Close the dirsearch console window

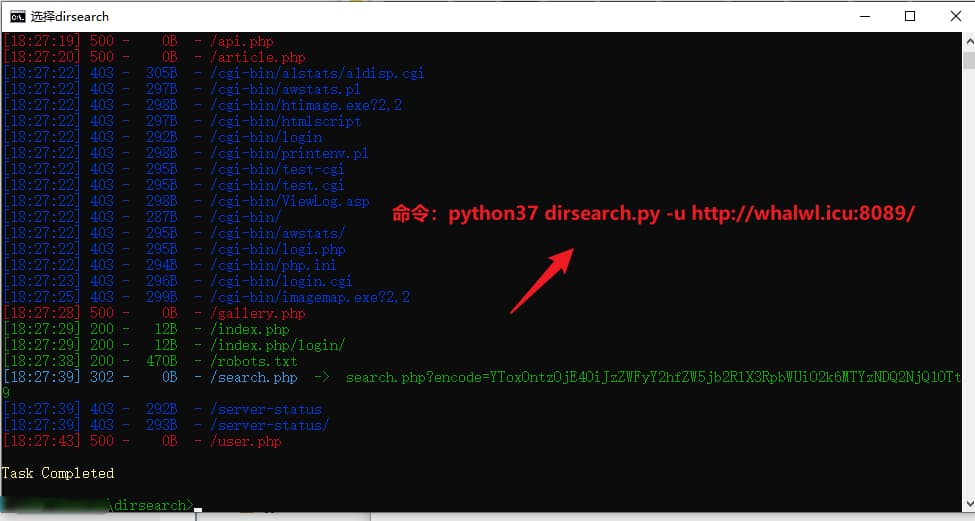click(x=956, y=16)
